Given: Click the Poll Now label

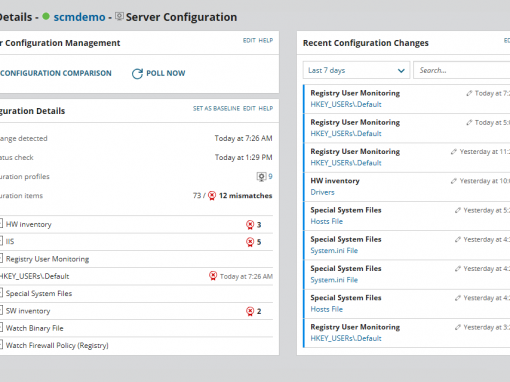Looking at the screenshot, I should coord(166,73).
